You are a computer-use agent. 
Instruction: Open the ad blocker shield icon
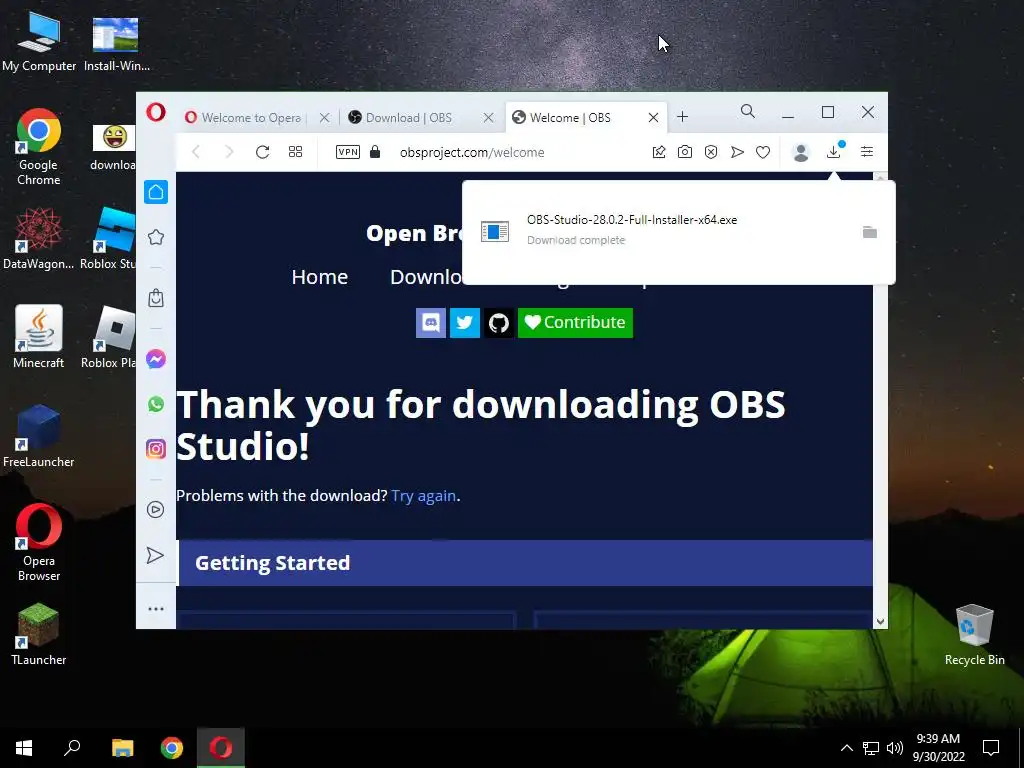tap(711, 152)
